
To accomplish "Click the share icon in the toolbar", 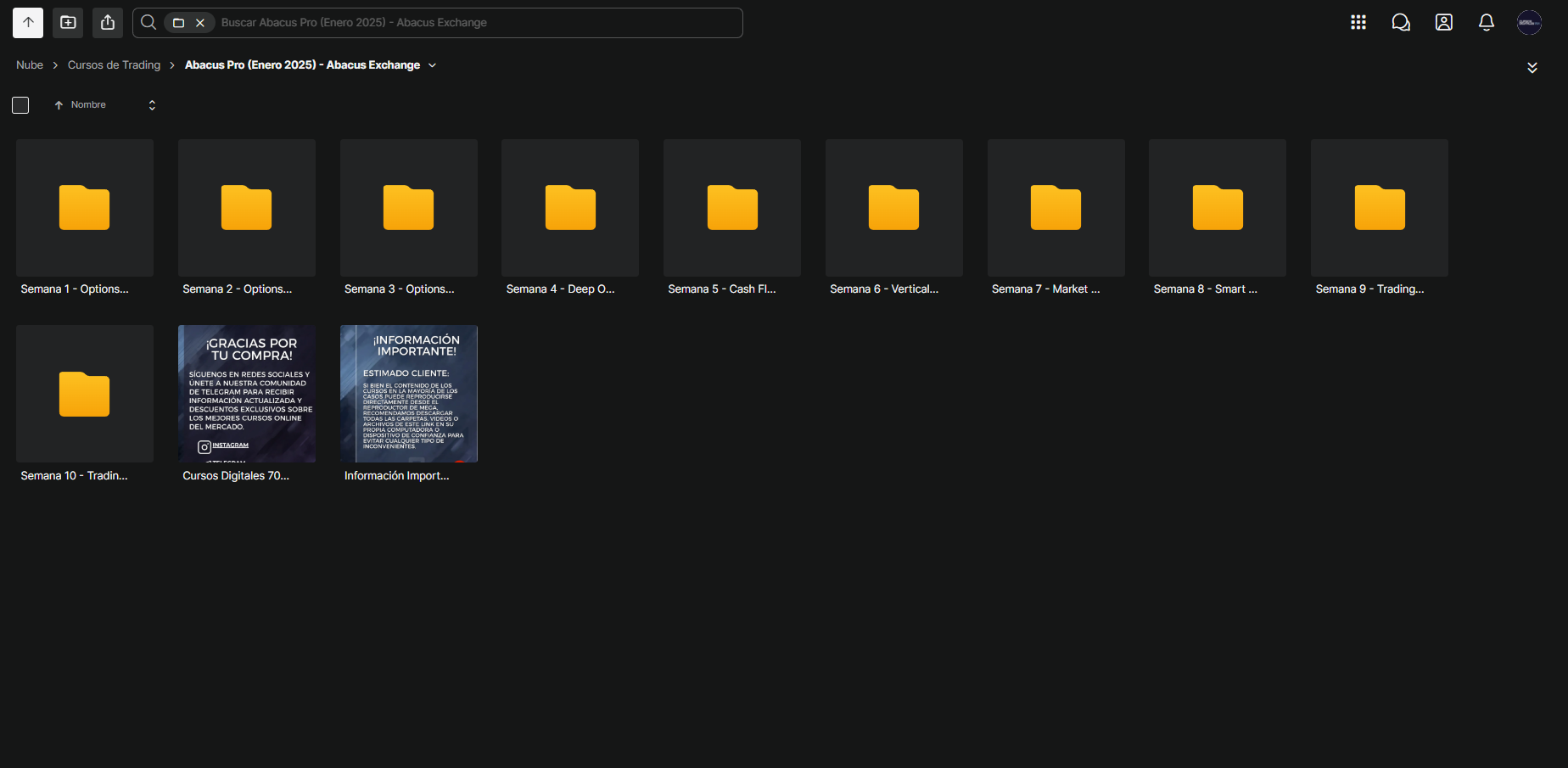I will pyautogui.click(x=108, y=23).
